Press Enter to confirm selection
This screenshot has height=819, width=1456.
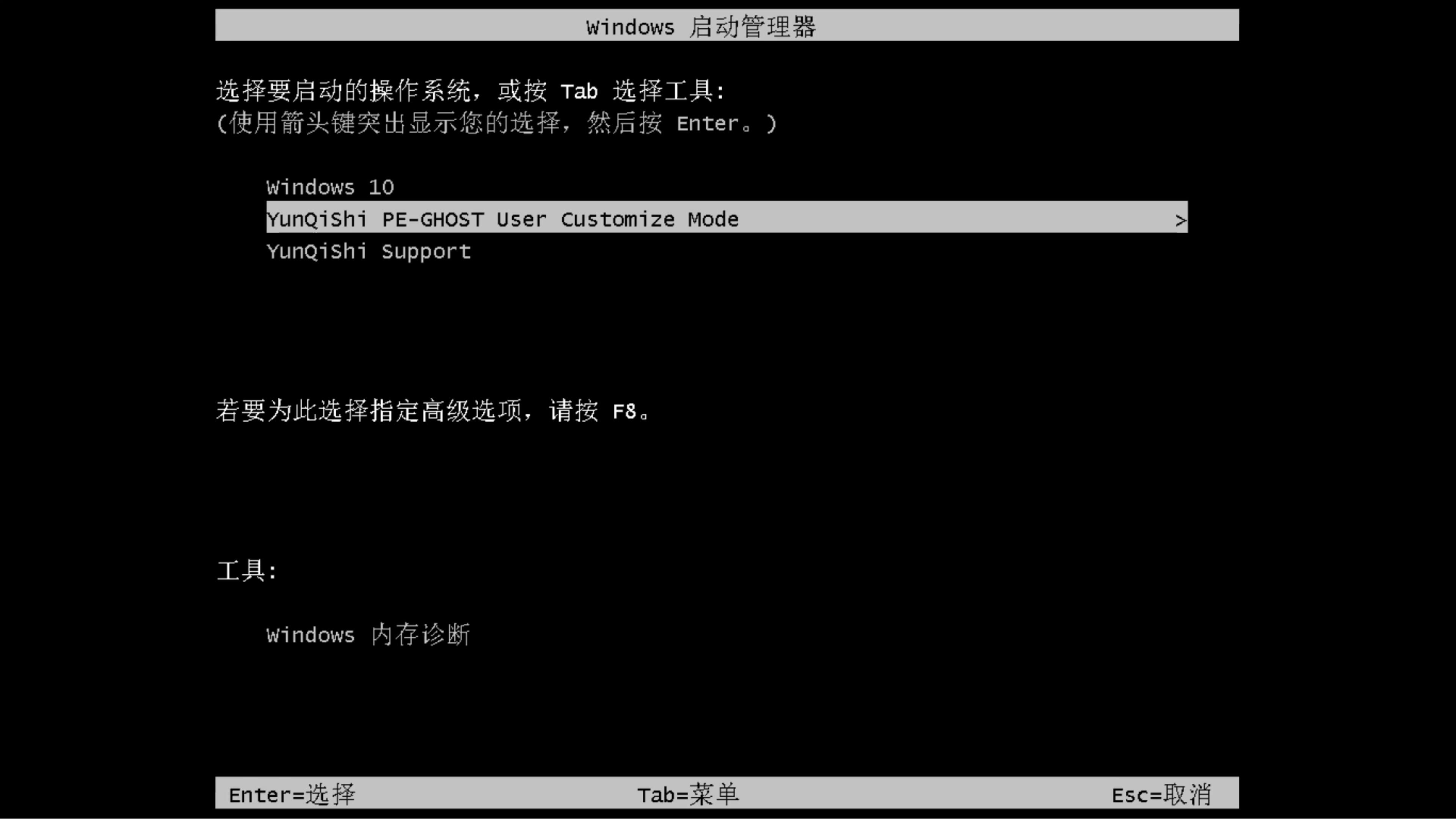click(291, 794)
